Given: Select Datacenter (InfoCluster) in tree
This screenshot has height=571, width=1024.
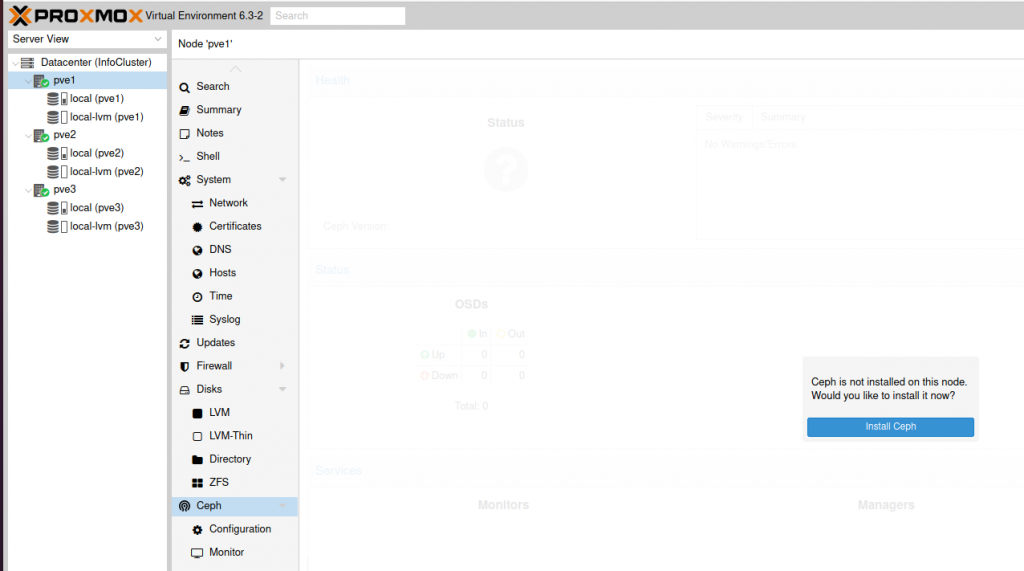Looking at the screenshot, I should pos(96,62).
